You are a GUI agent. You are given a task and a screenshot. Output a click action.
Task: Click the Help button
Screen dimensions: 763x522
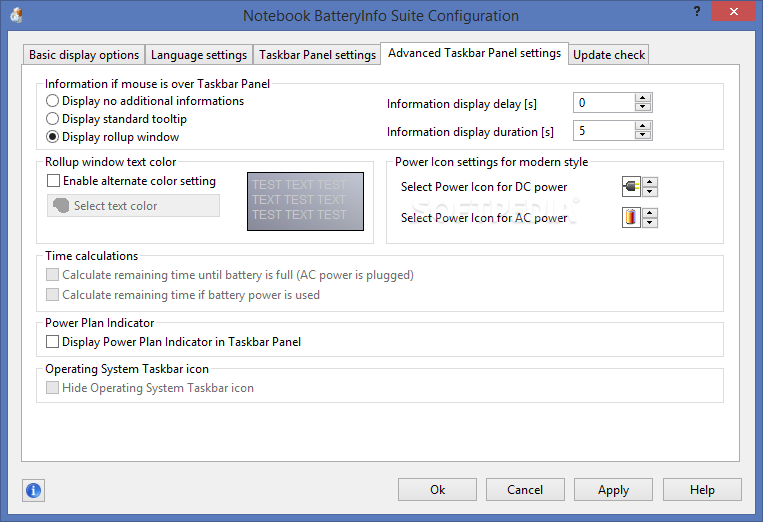[702, 489]
